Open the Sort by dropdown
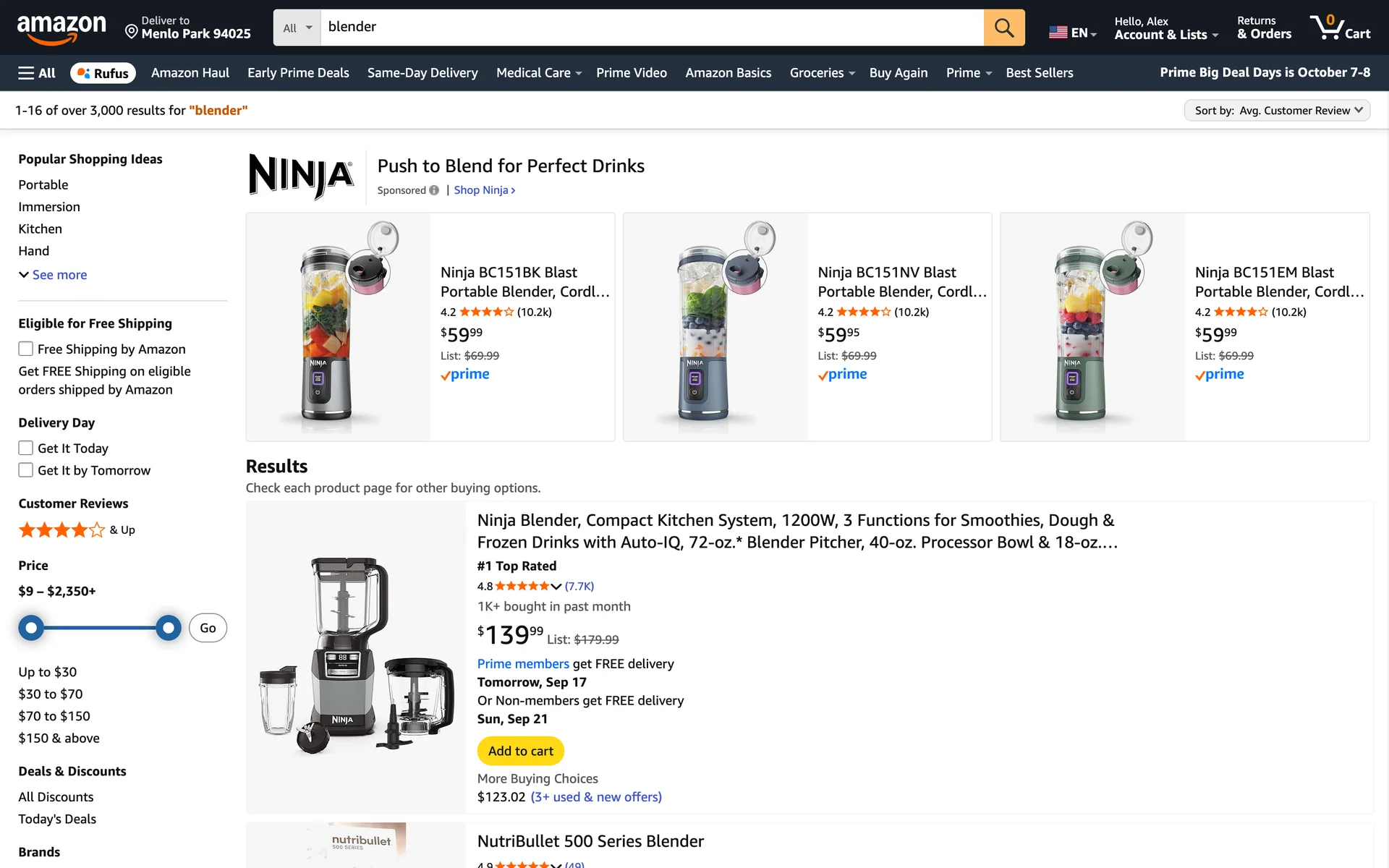This screenshot has height=868, width=1389. 1277,111
